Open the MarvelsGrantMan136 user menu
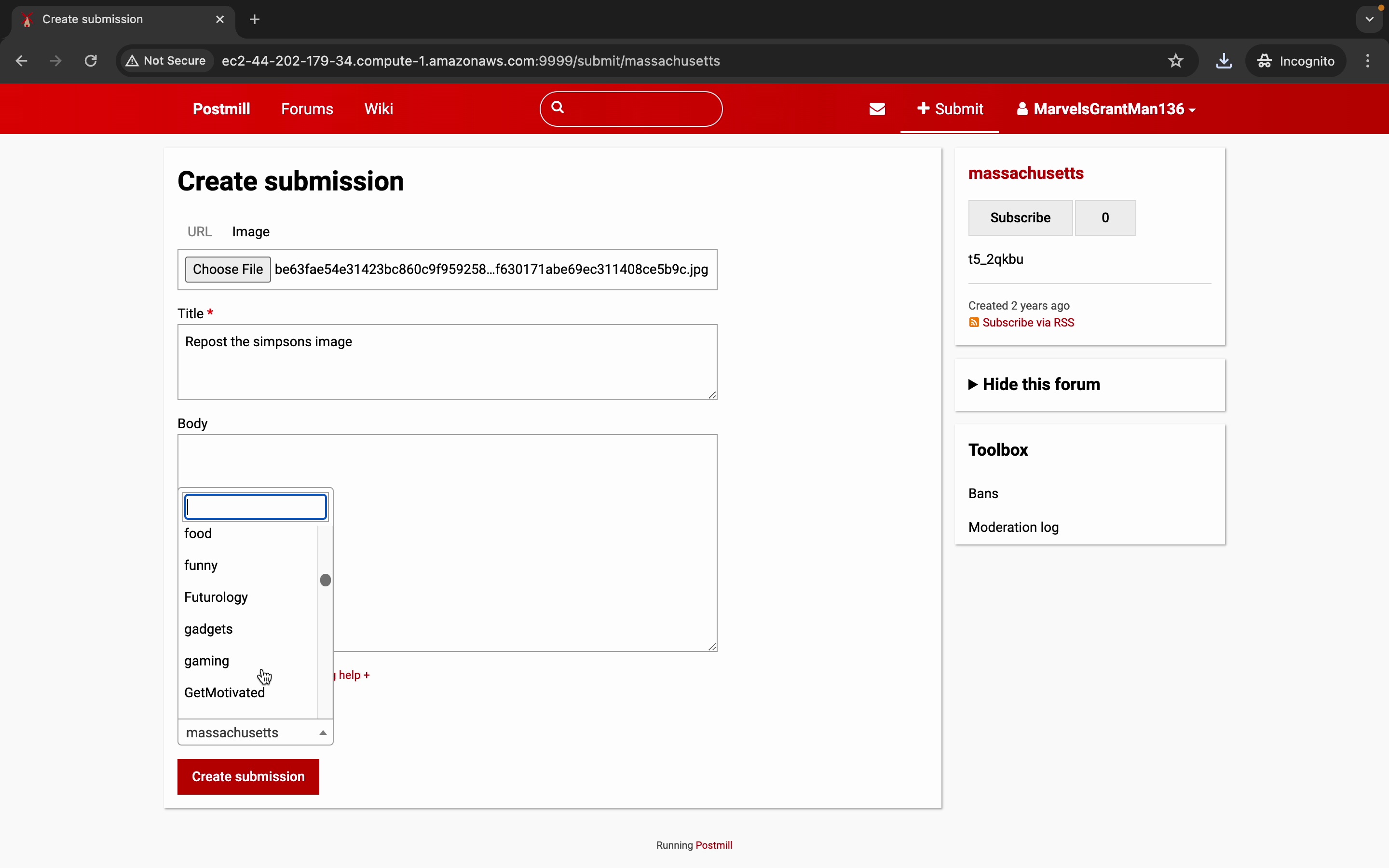The height and width of the screenshot is (868, 1389). pos(1105,109)
